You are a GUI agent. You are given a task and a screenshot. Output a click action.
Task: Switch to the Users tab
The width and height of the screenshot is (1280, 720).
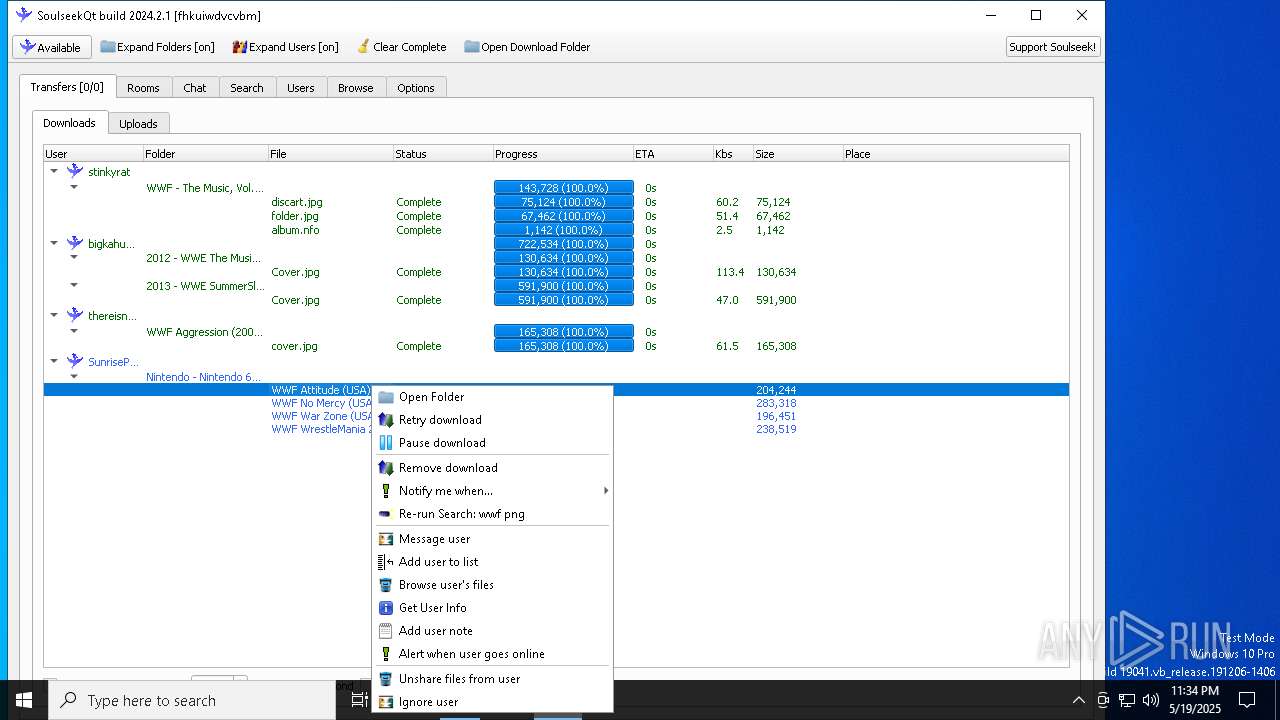pos(301,88)
